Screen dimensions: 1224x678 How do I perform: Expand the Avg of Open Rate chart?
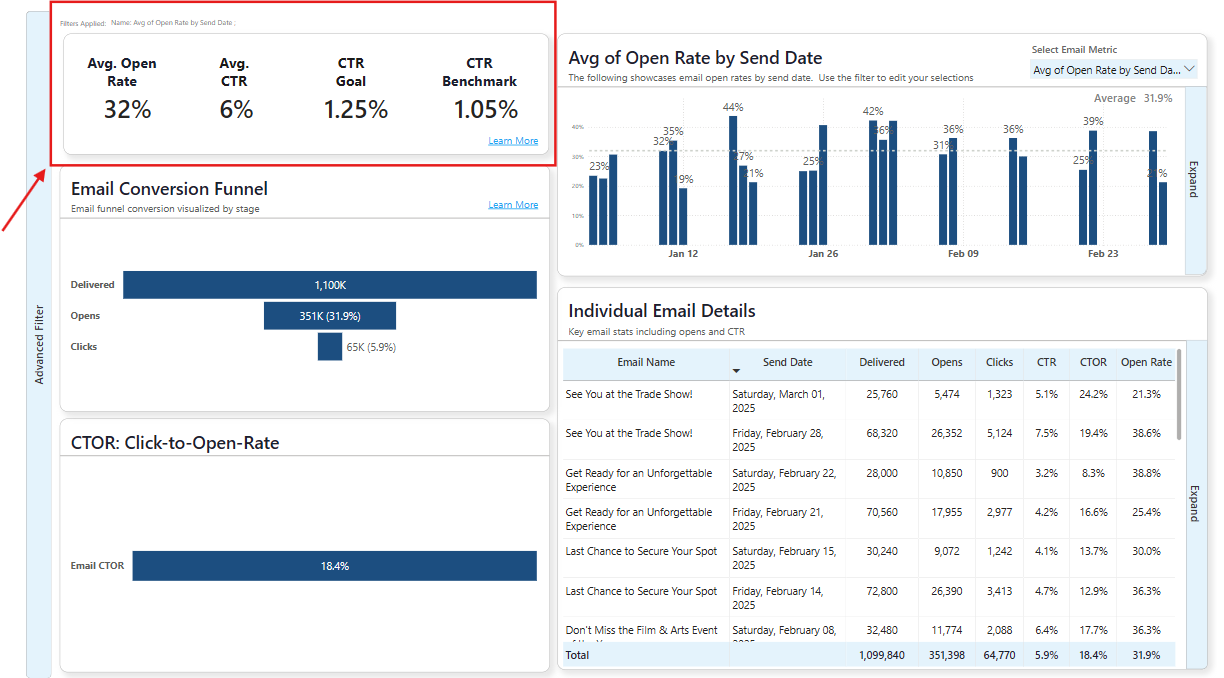point(1193,180)
